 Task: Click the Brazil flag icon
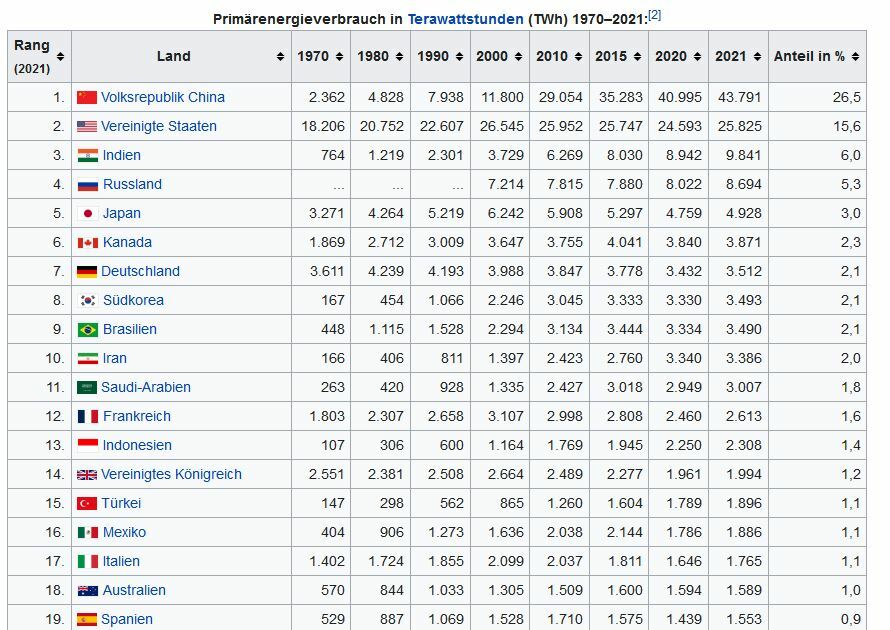tap(88, 329)
